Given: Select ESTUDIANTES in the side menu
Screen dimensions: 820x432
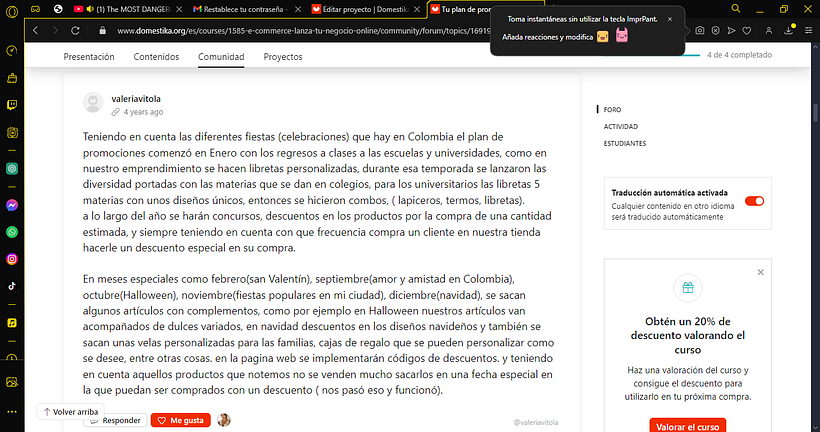Looking at the screenshot, I should 624,143.
